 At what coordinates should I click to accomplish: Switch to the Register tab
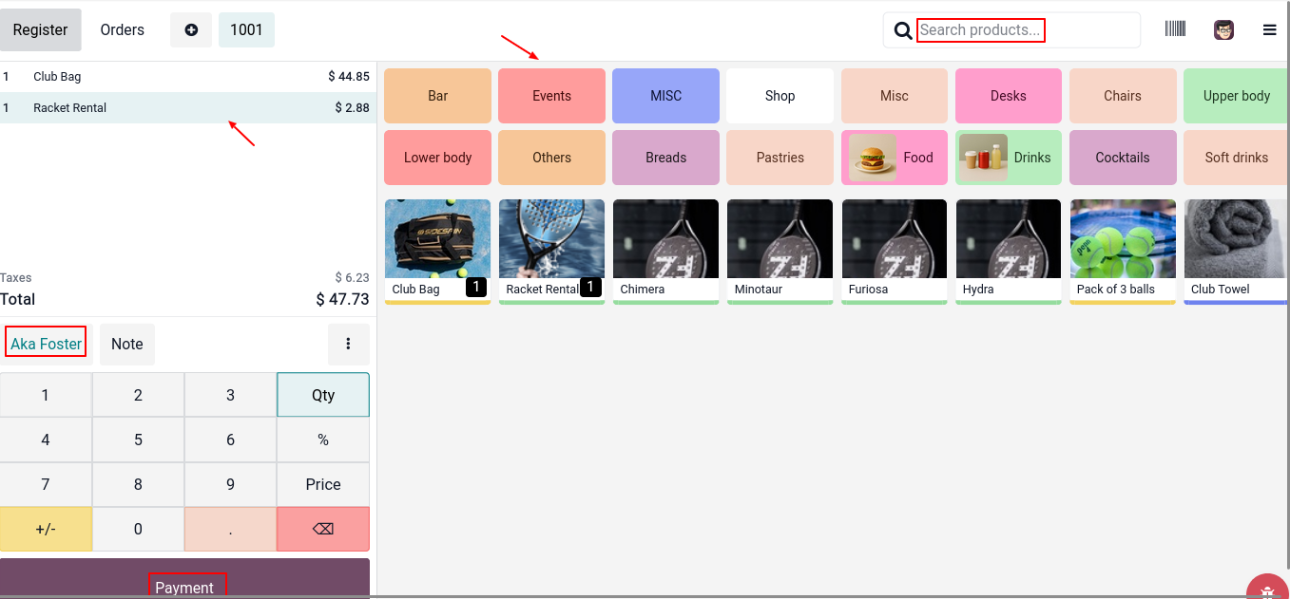pyautogui.click(x=40, y=30)
